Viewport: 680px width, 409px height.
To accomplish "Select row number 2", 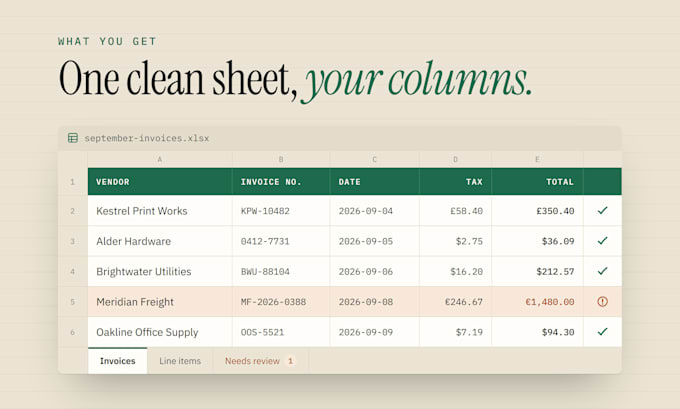I will click(x=72, y=211).
